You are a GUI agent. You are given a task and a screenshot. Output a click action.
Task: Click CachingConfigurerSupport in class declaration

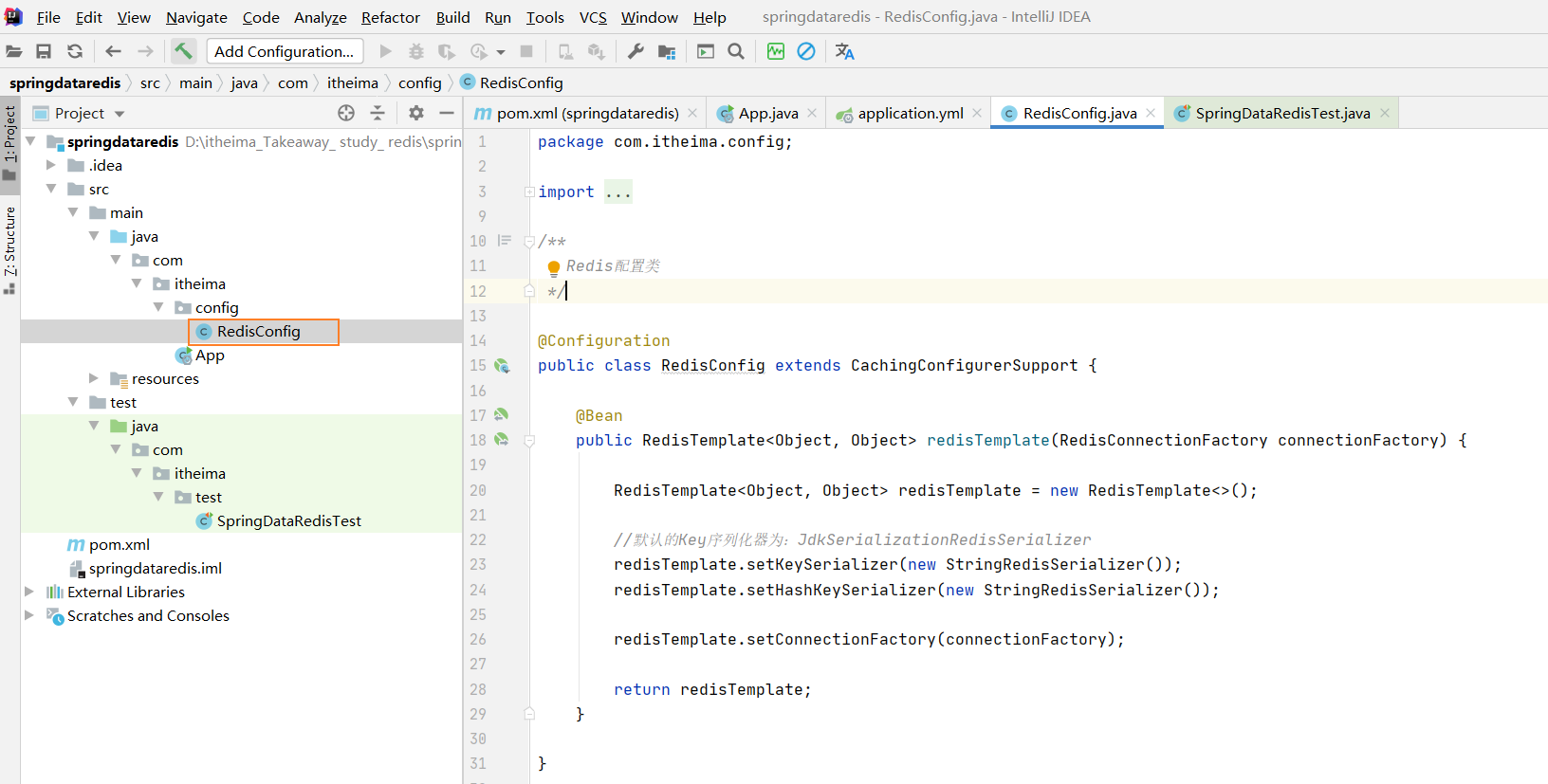tap(964, 366)
